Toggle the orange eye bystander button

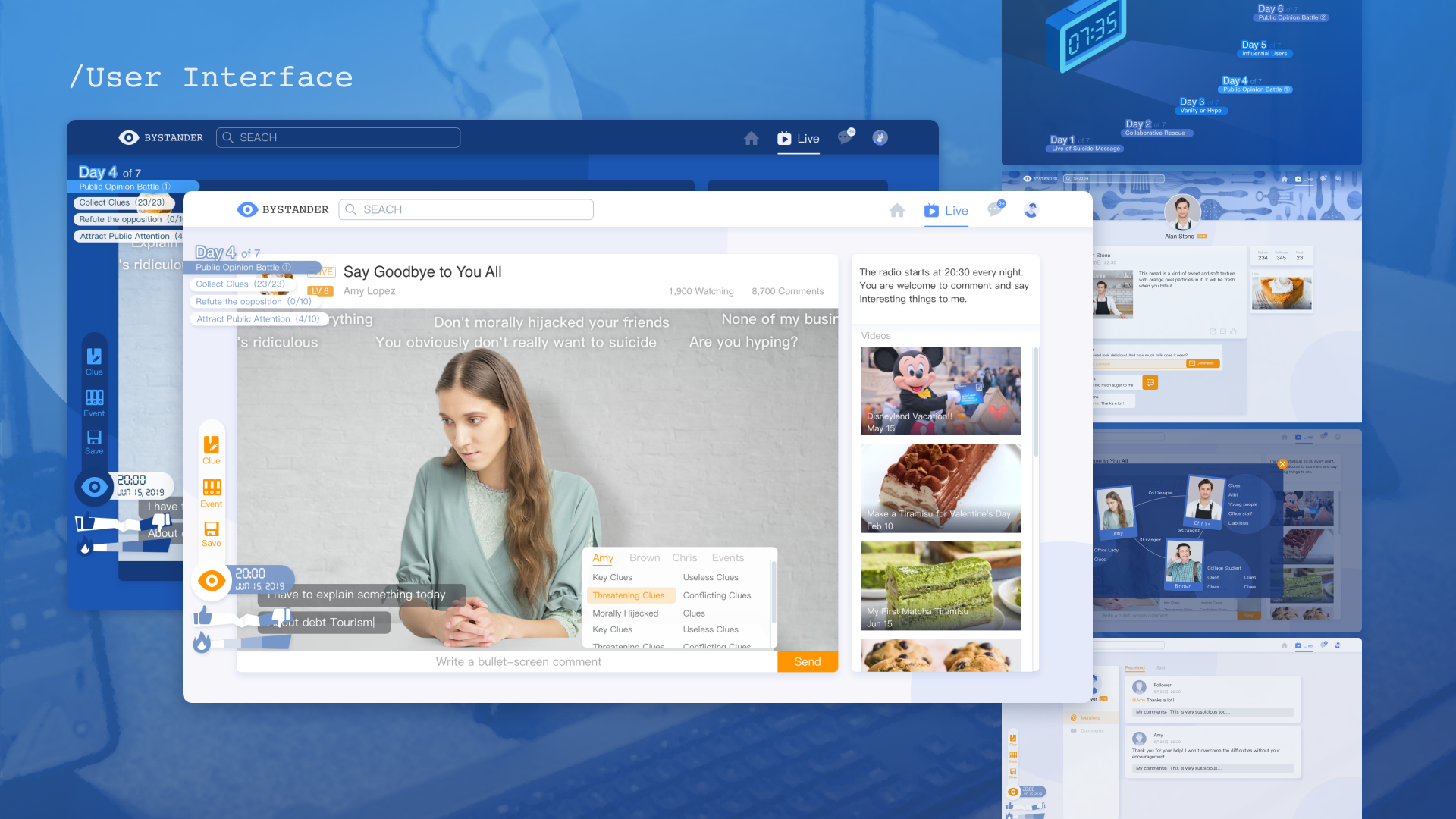212,581
